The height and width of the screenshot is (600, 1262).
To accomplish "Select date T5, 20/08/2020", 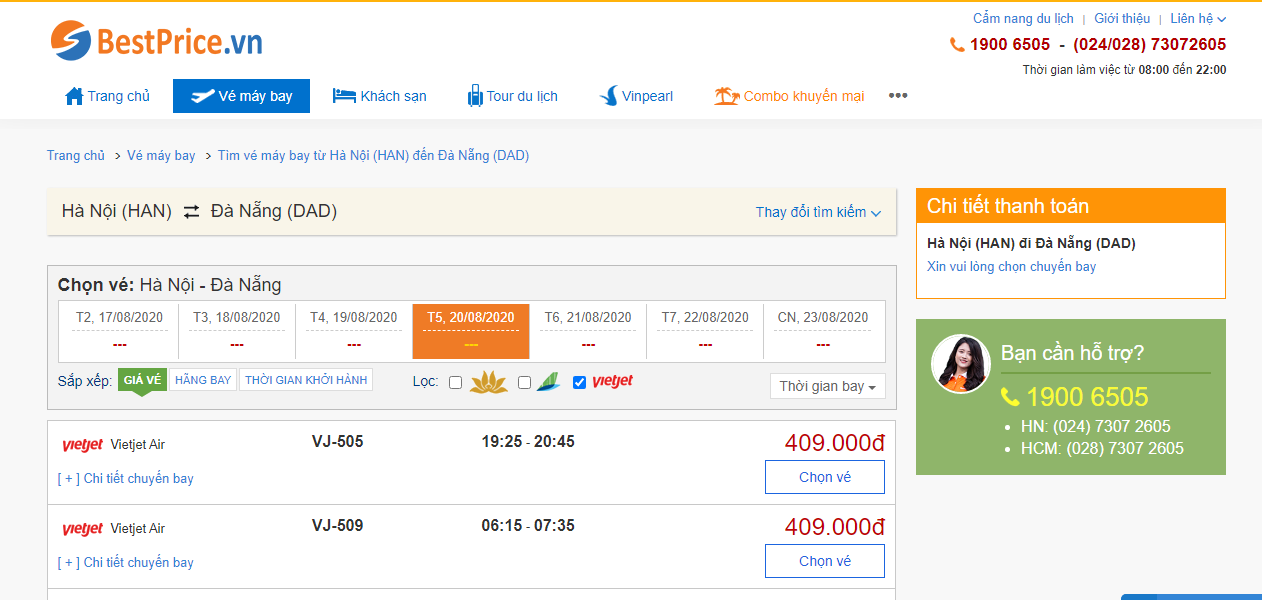I will [471, 330].
